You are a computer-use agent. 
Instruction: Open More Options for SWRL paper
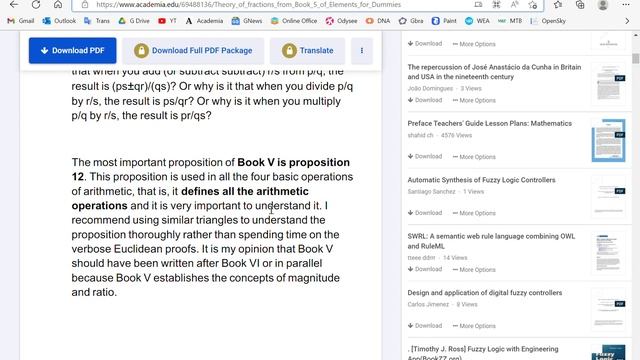(474, 269)
